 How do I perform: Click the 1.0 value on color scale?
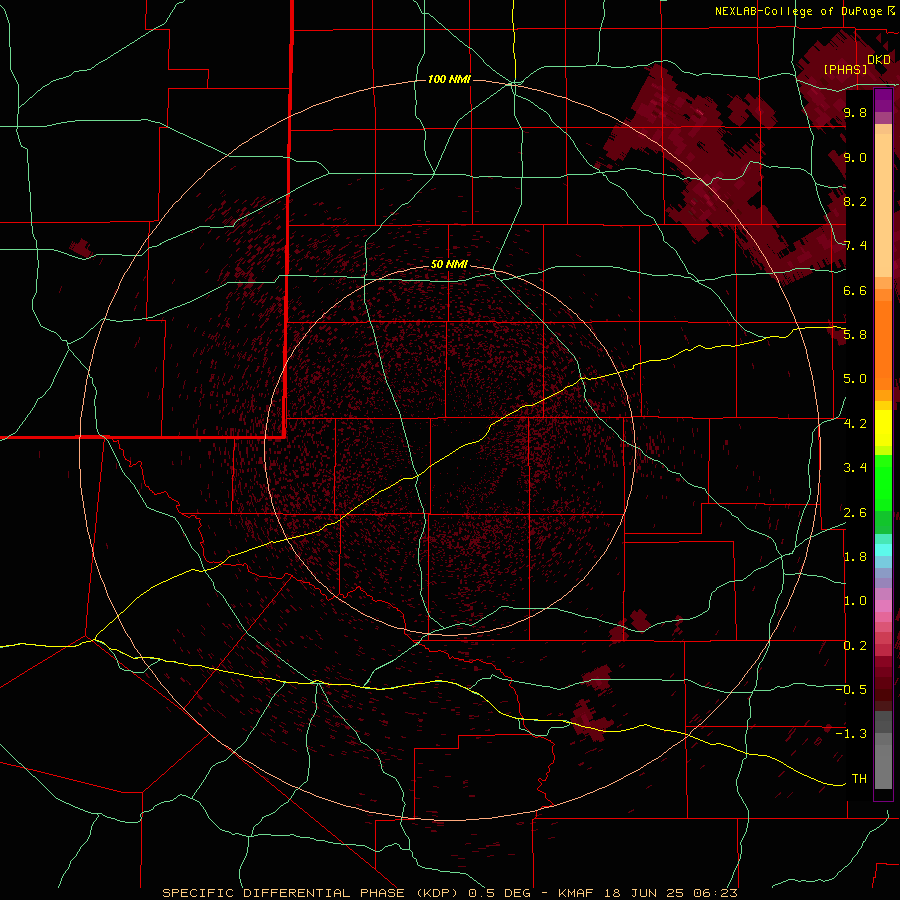coord(855,601)
